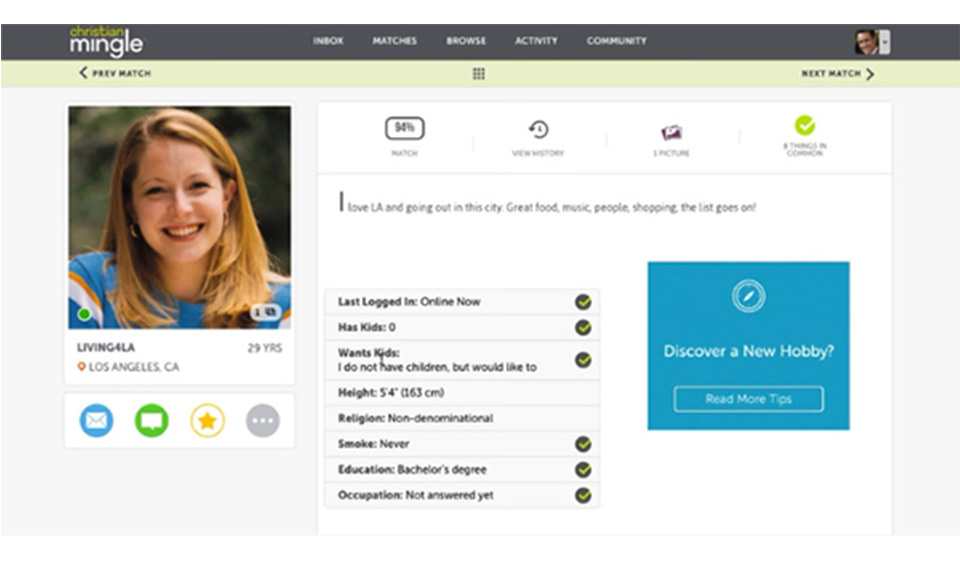The width and height of the screenshot is (960, 561).
Task: Toggle the checkmark beside Smoke: Never
Action: click(x=583, y=444)
